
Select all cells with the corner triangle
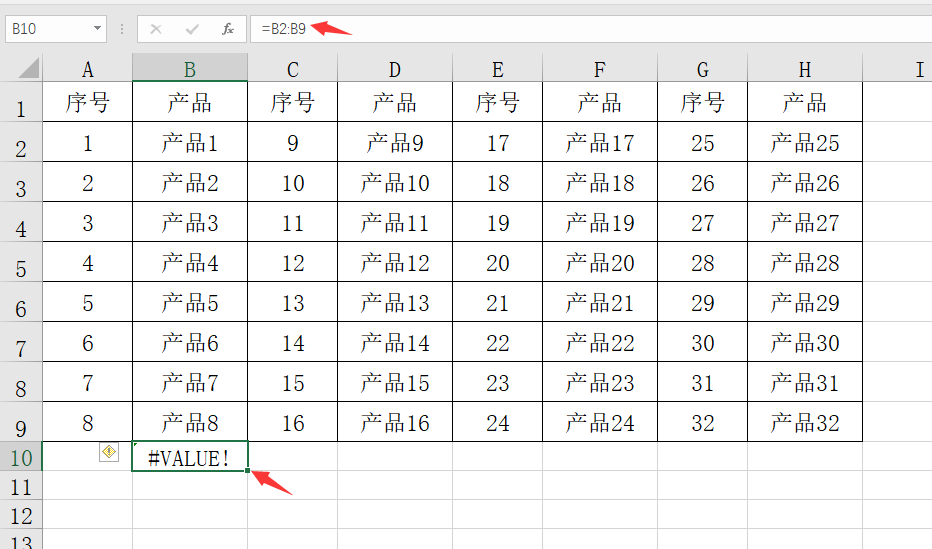click(29, 68)
